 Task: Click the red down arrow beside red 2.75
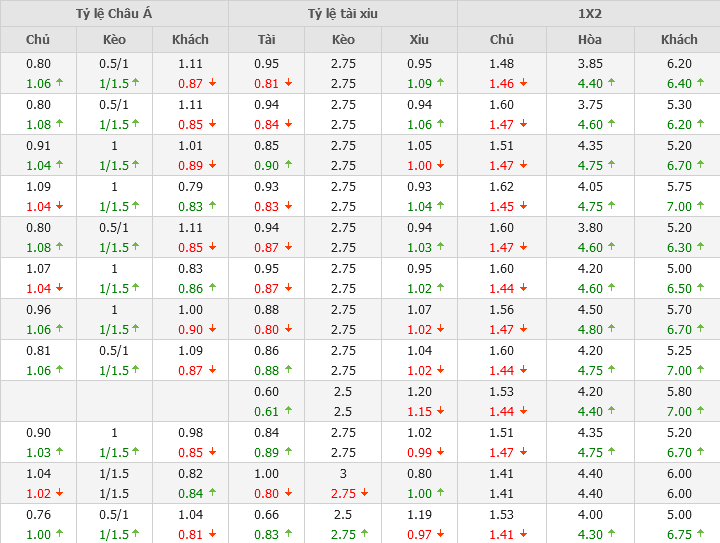pos(366,493)
